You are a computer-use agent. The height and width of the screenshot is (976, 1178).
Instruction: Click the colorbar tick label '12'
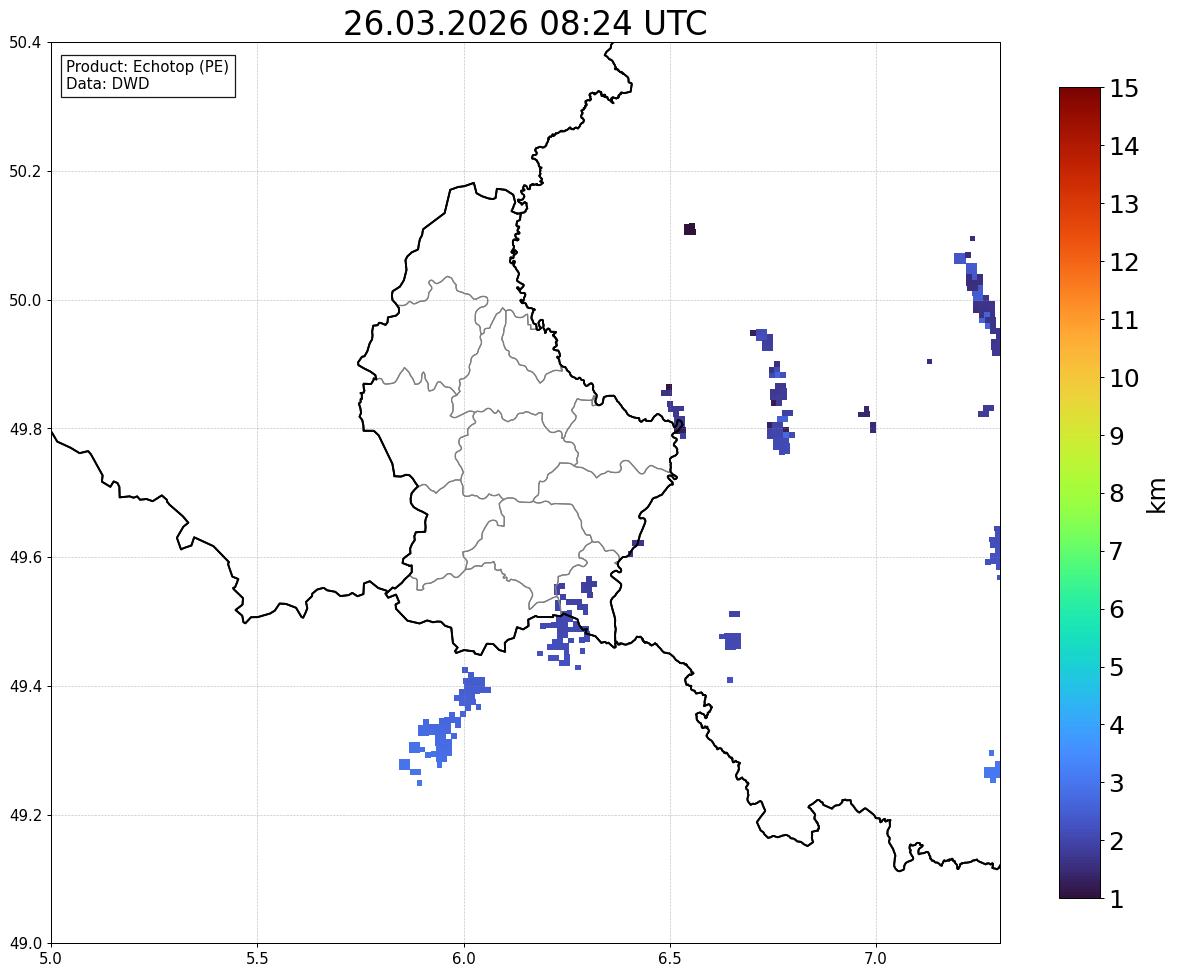click(1124, 262)
